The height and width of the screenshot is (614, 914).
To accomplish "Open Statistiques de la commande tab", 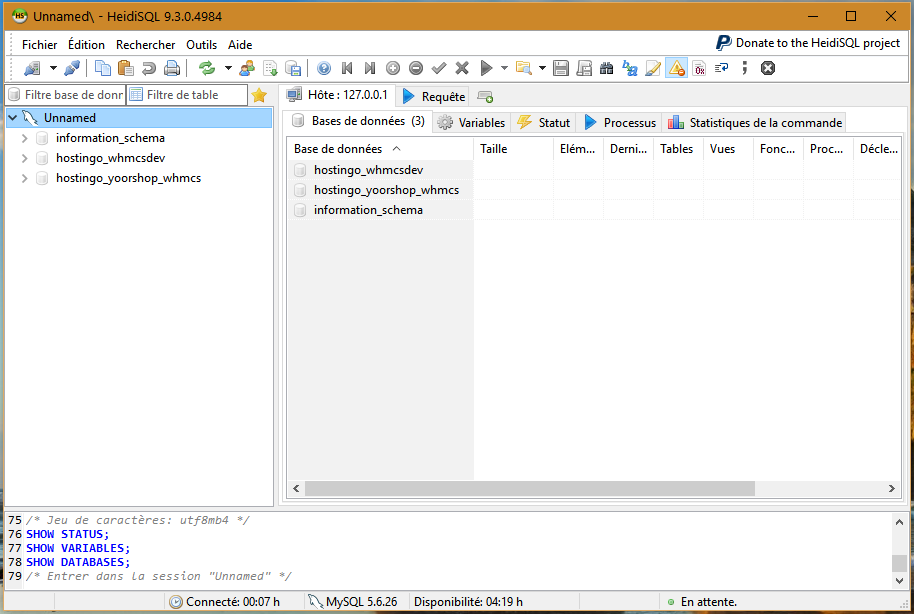I will click(x=755, y=123).
